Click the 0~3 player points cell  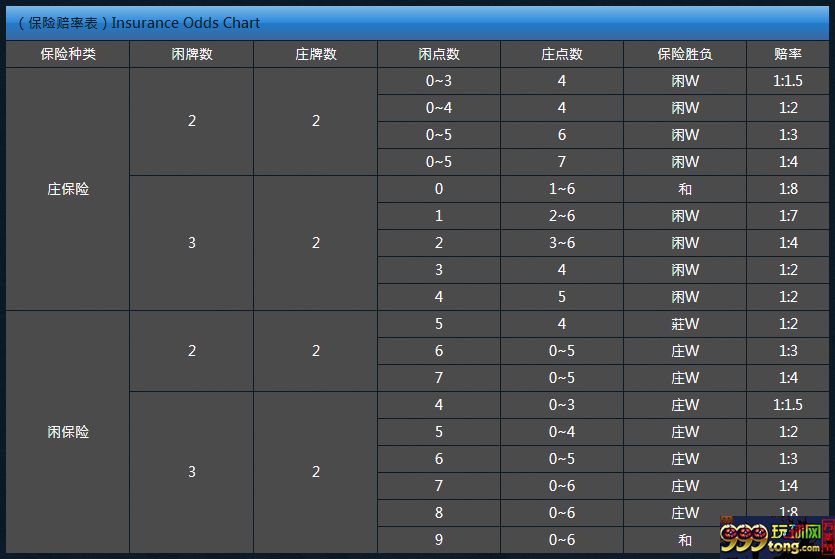tap(439, 81)
